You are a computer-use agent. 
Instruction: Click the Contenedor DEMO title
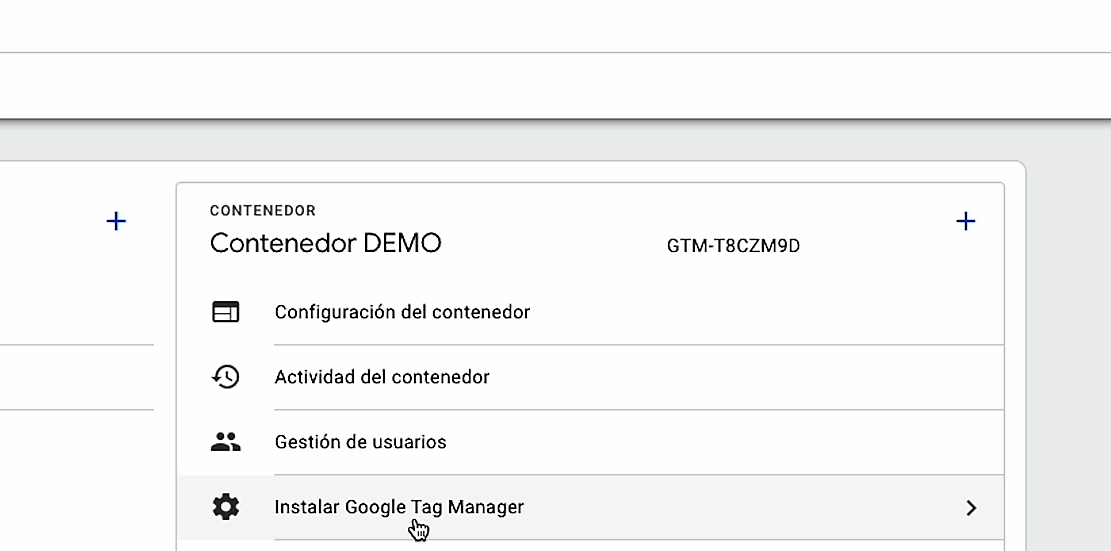pos(325,243)
